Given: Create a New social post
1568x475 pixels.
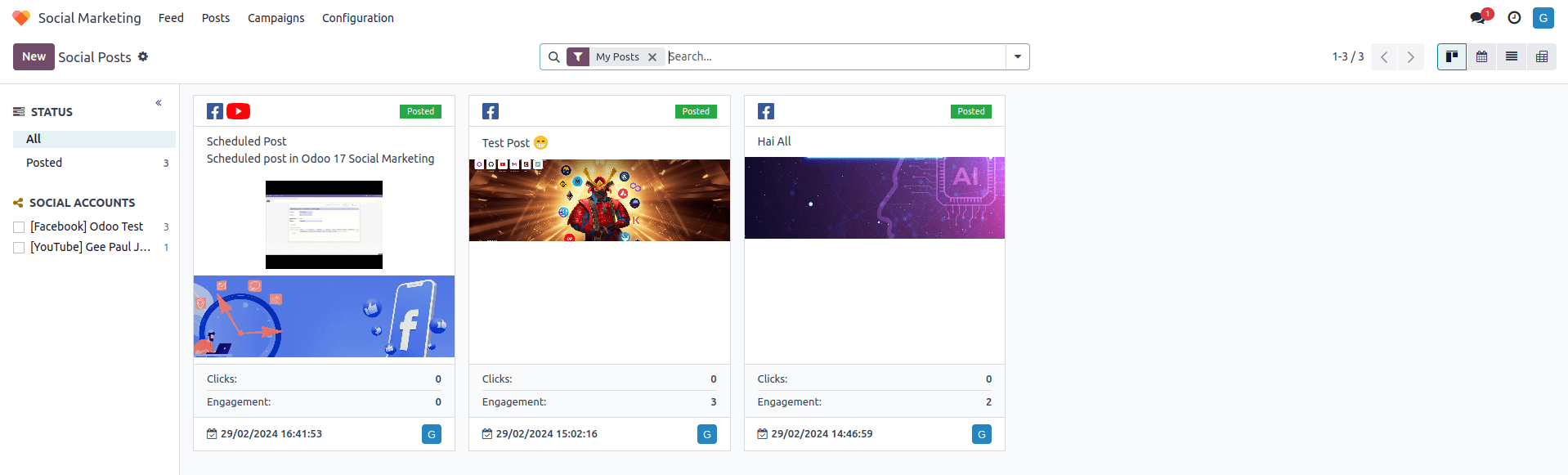Looking at the screenshot, I should point(34,56).
